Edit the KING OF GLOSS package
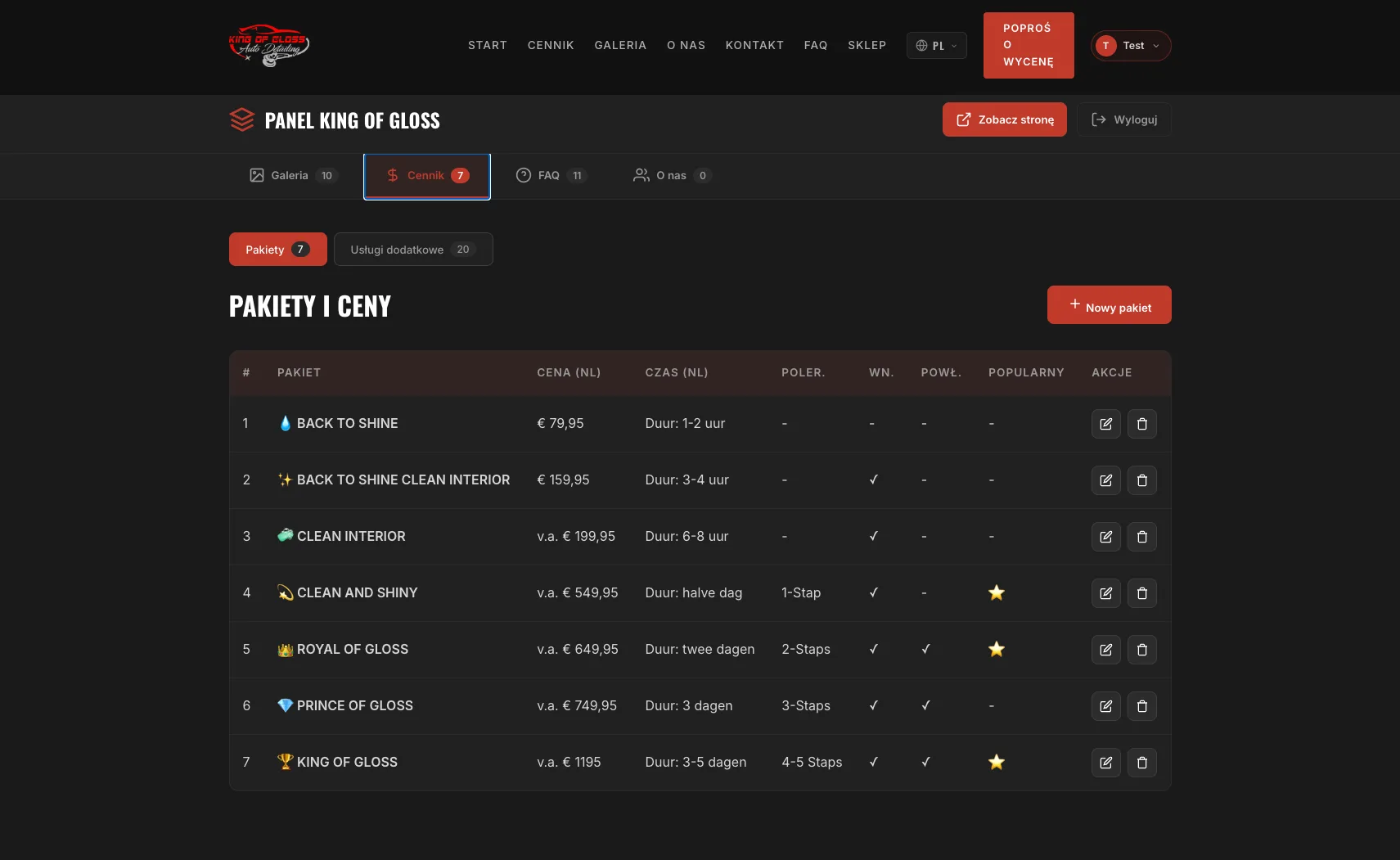 tap(1105, 763)
